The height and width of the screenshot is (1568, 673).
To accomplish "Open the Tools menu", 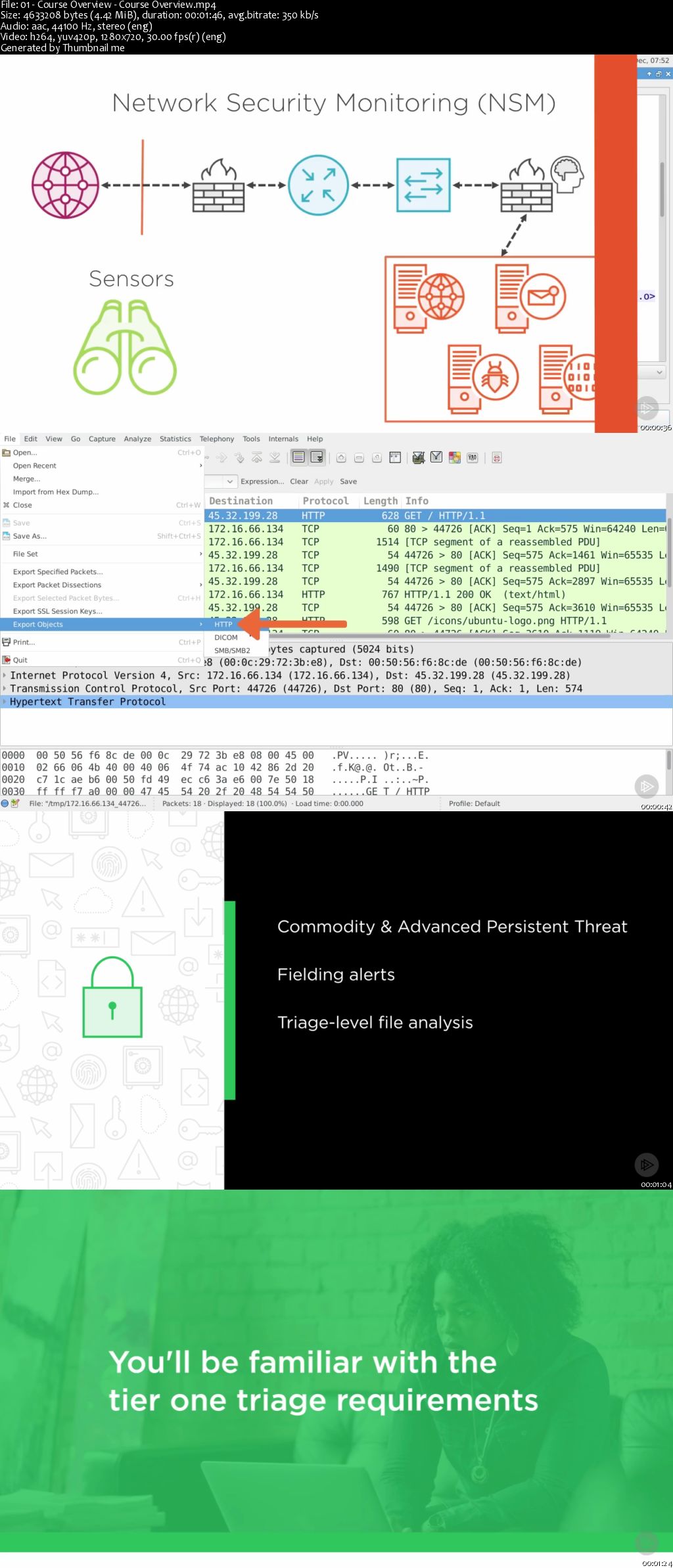I will [x=251, y=439].
